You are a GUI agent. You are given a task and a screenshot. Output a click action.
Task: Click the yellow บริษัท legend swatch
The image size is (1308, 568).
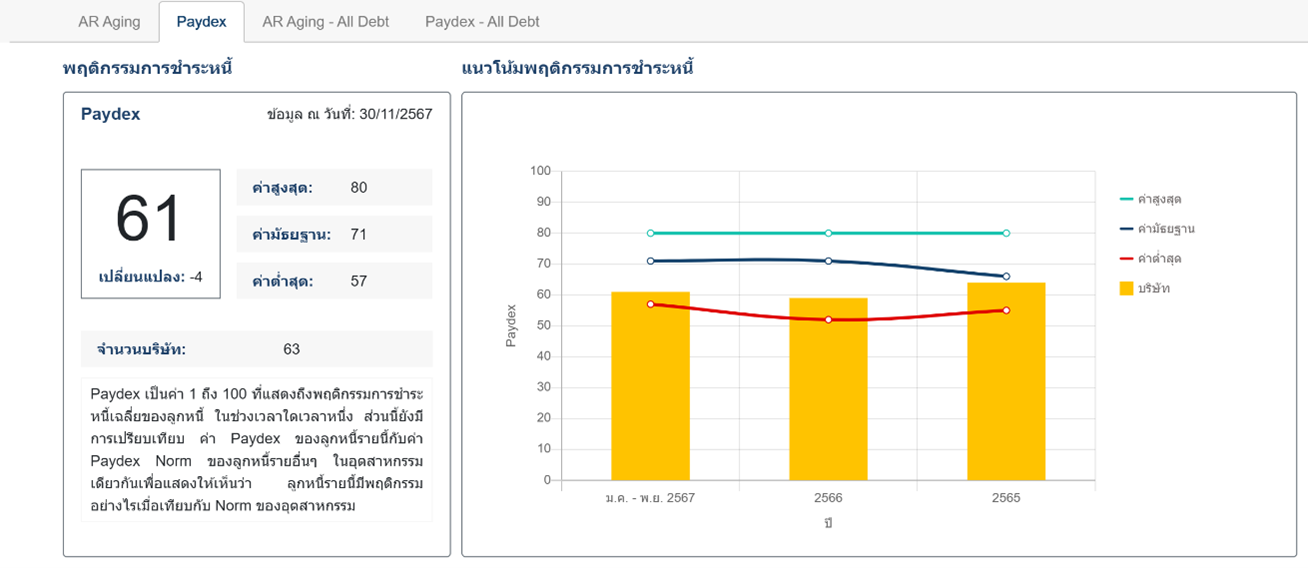tap(1127, 288)
